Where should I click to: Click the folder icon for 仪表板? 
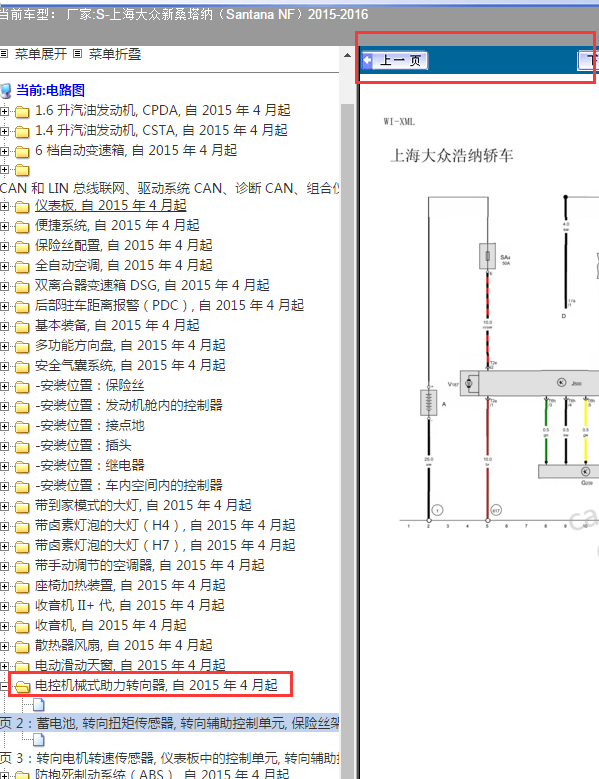[x=22, y=206]
